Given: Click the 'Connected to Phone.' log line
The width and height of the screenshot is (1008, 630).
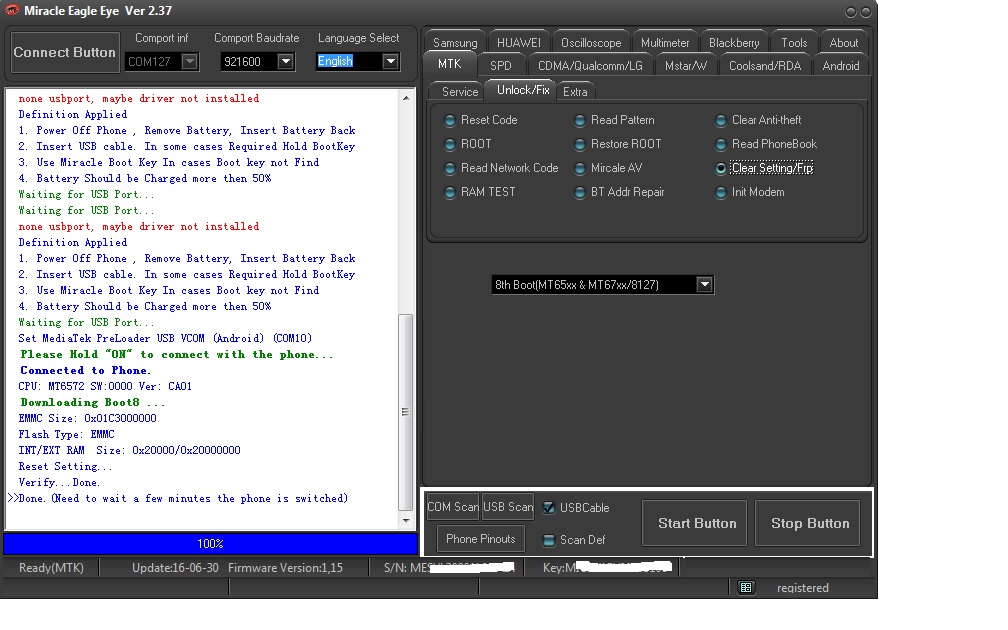Looking at the screenshot, I should pyautogui.click(x=86, y=370).
